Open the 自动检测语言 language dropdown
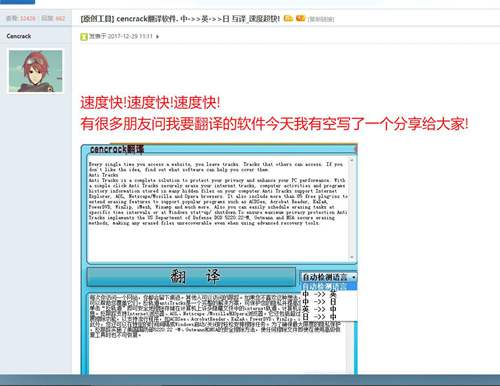The image size is (500, 386). coord(329,277)
